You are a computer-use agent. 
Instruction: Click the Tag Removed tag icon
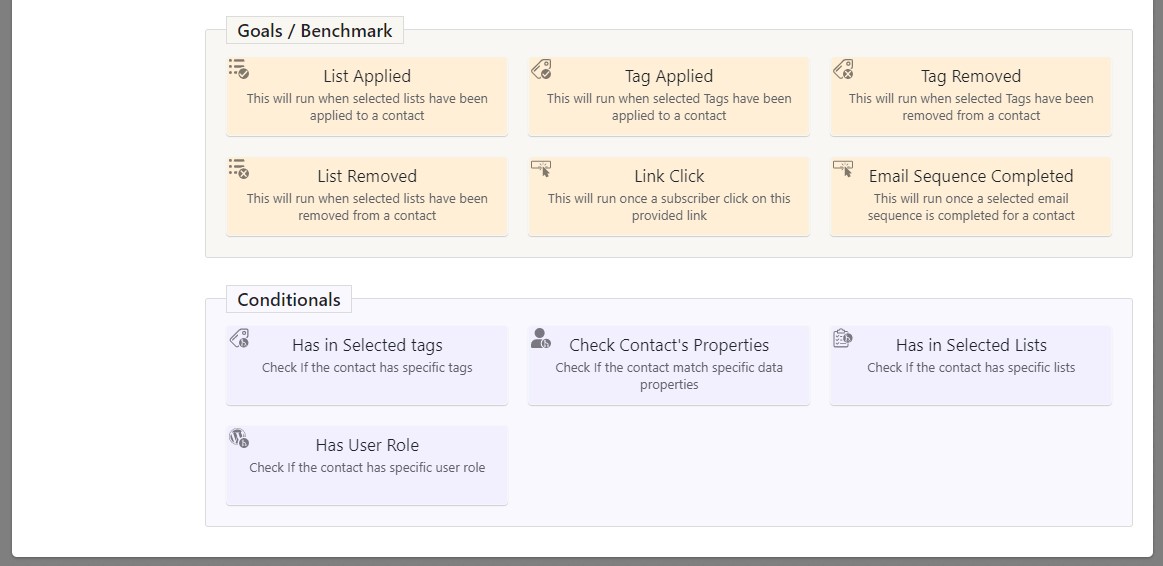(843, 69)
